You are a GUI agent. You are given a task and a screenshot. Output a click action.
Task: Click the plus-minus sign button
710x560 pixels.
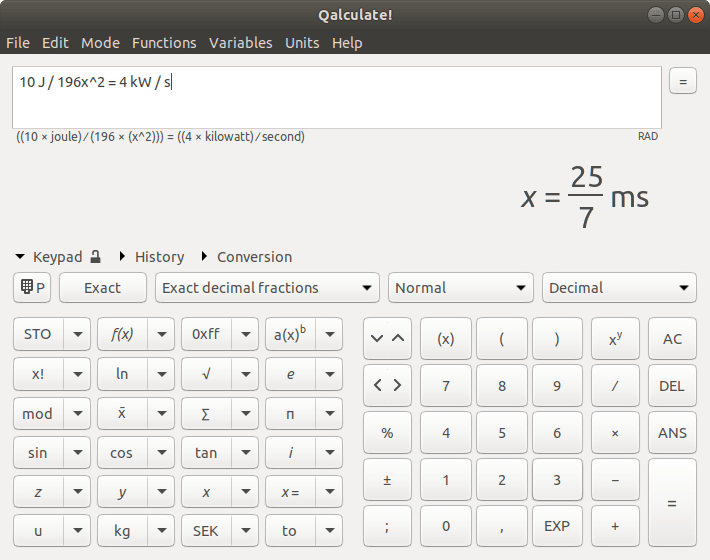pos(387,480)
